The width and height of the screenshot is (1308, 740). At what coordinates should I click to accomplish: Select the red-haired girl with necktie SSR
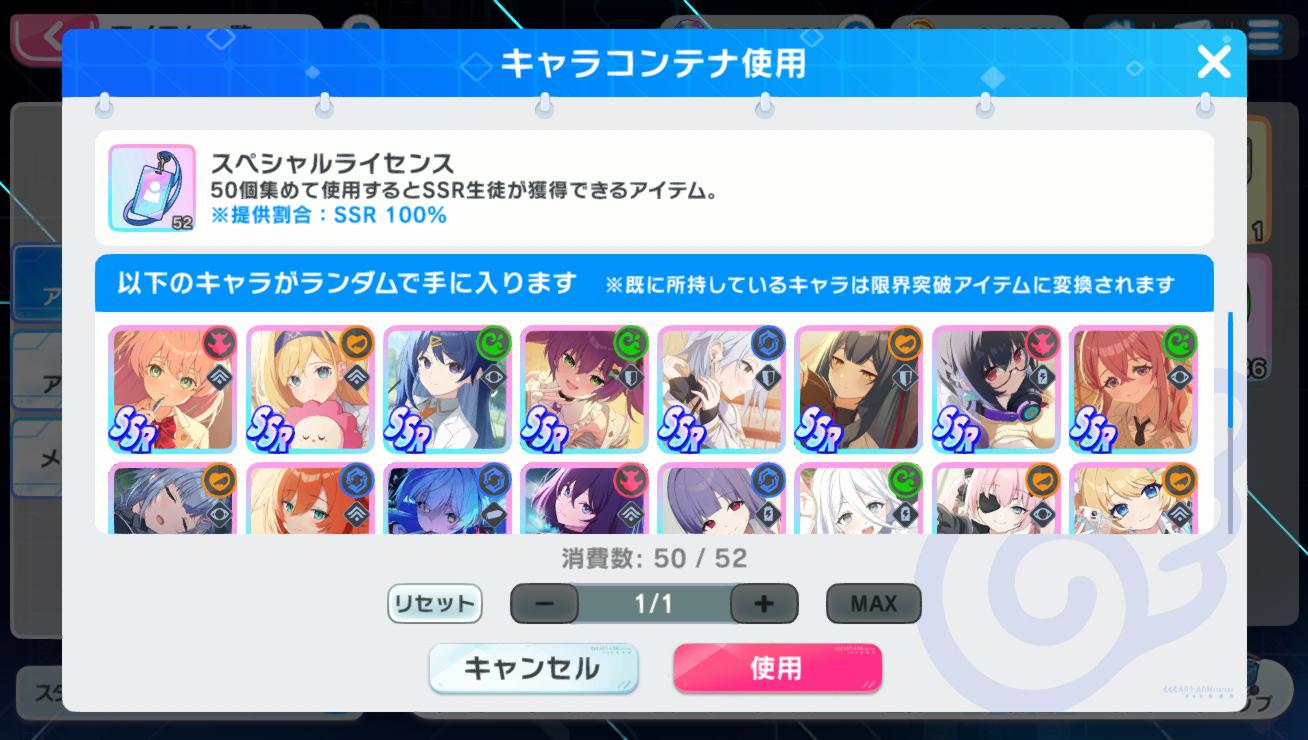point(1133,389)
